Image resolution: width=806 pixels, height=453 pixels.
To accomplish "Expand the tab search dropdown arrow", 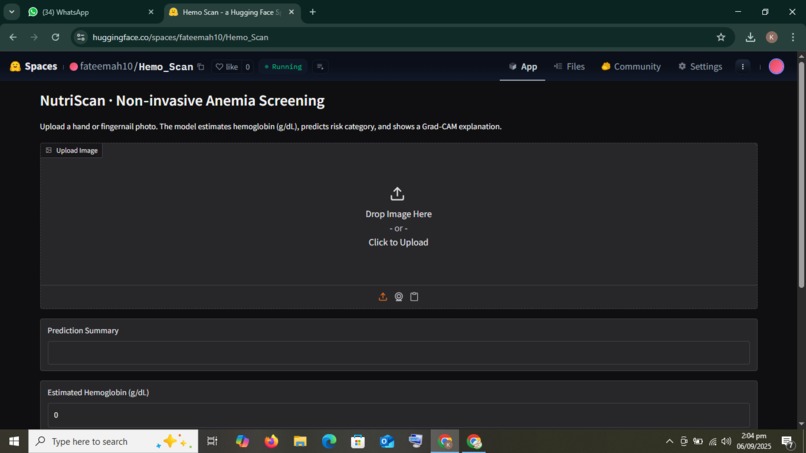I will tap(11, 12).
